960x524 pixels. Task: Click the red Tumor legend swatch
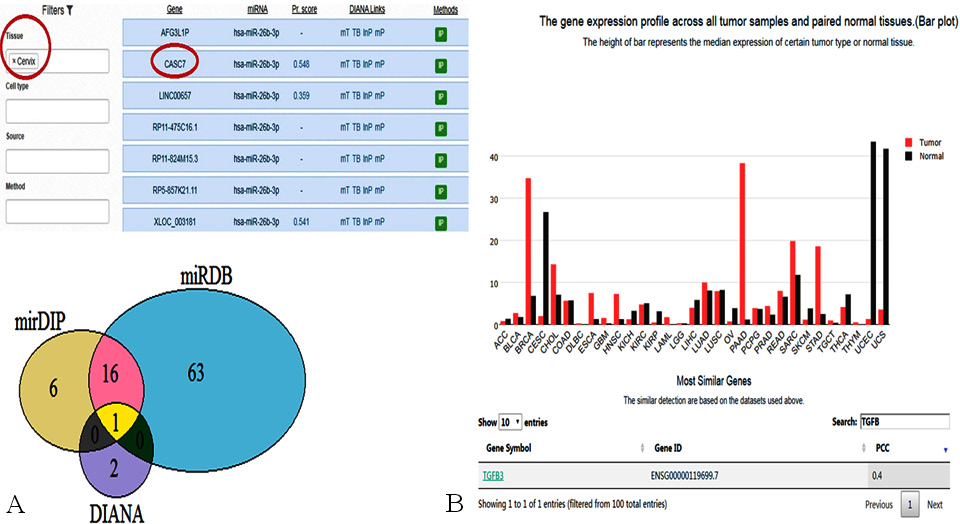click(x=909, y=142)
